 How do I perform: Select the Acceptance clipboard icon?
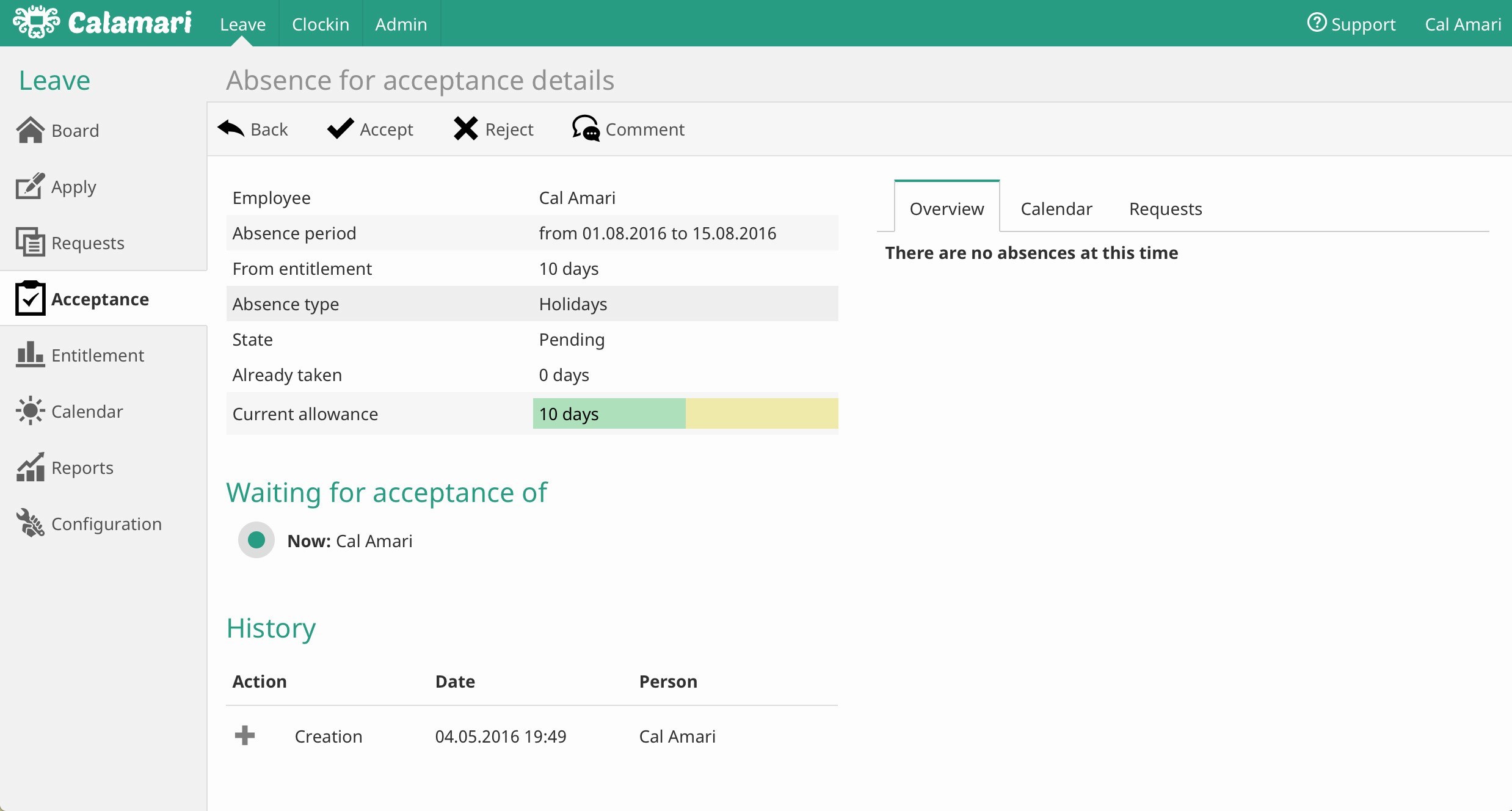[30, 299]
